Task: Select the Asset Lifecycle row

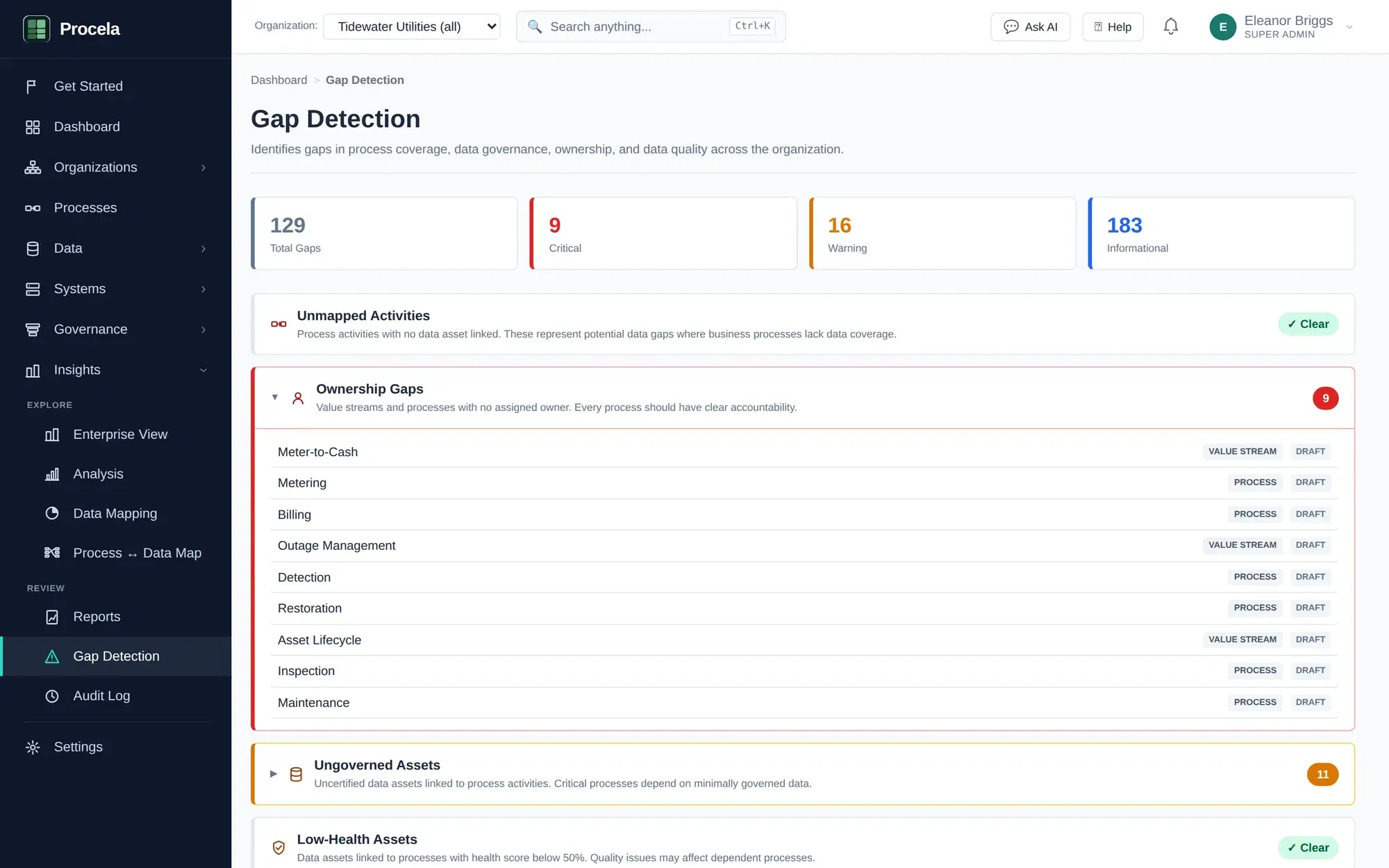Action: 804,640
